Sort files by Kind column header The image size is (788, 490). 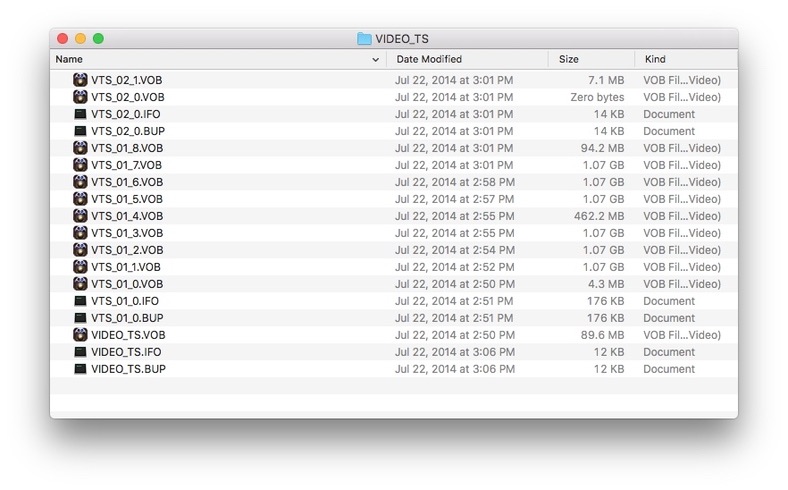coord(686,59)
